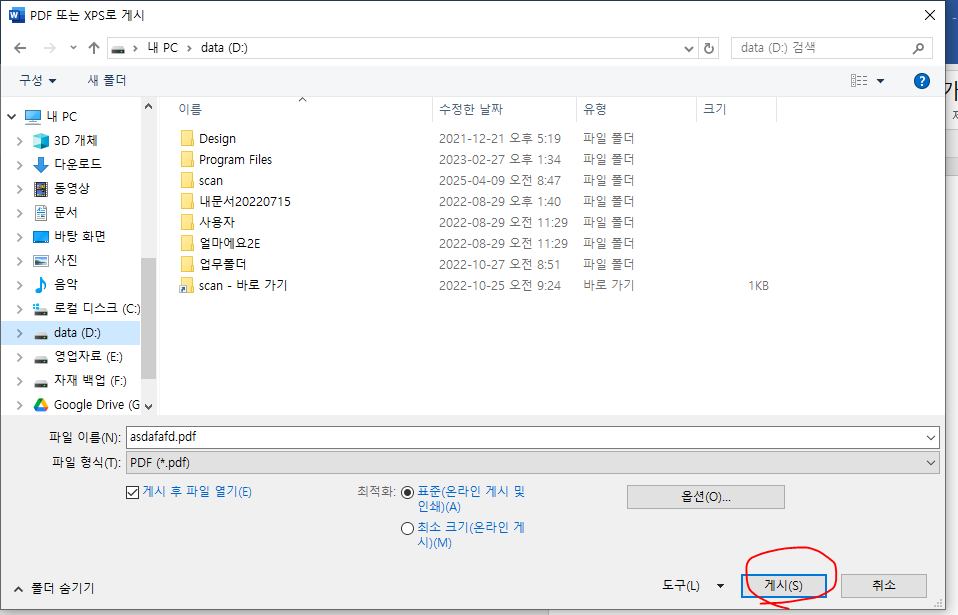Image resolution: width=958 pixels, height=615 pixels.
Task: Click 폴더 숨기기 to hide folders
Action: 55,588
